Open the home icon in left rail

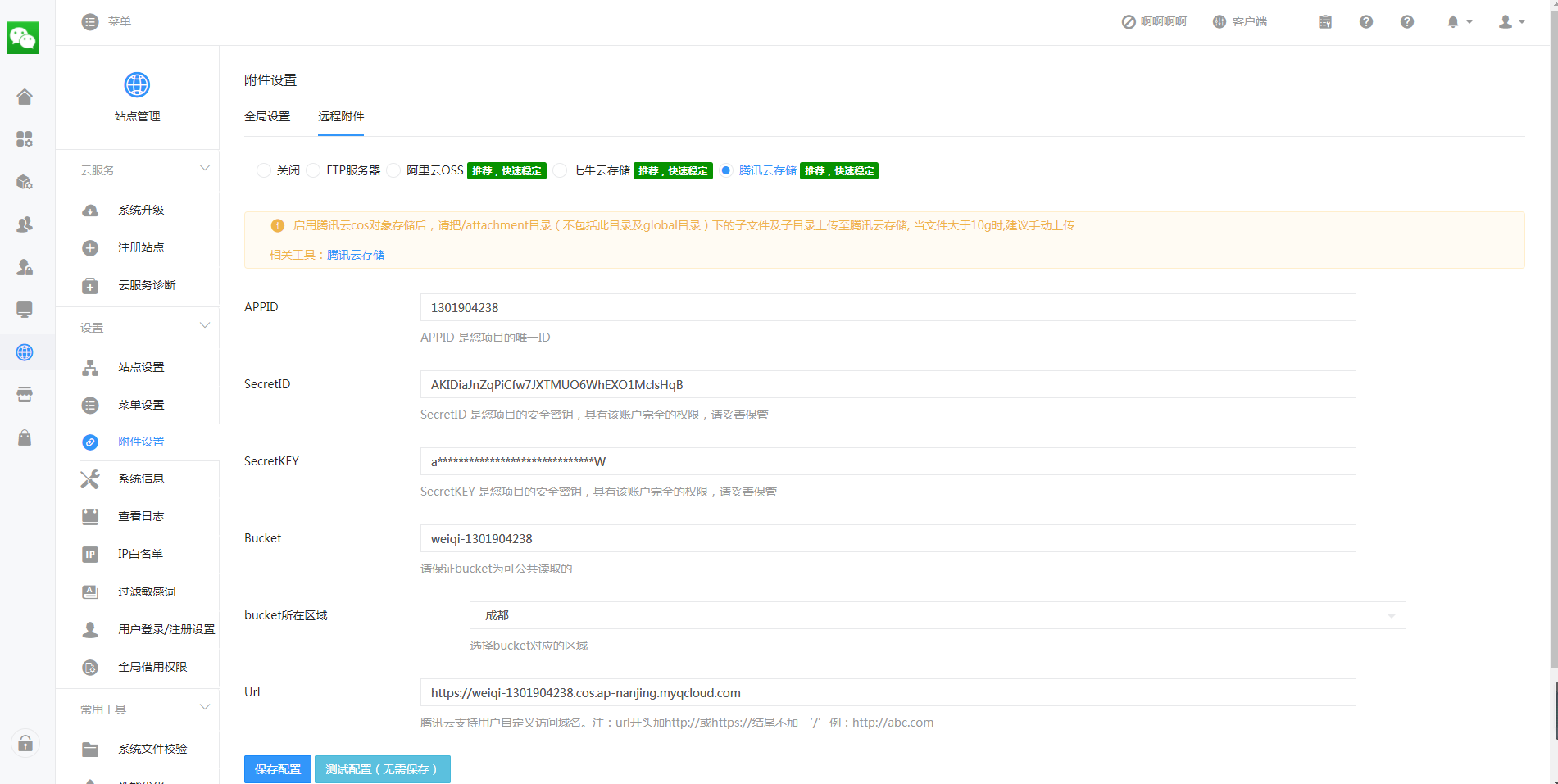point(25,97)
